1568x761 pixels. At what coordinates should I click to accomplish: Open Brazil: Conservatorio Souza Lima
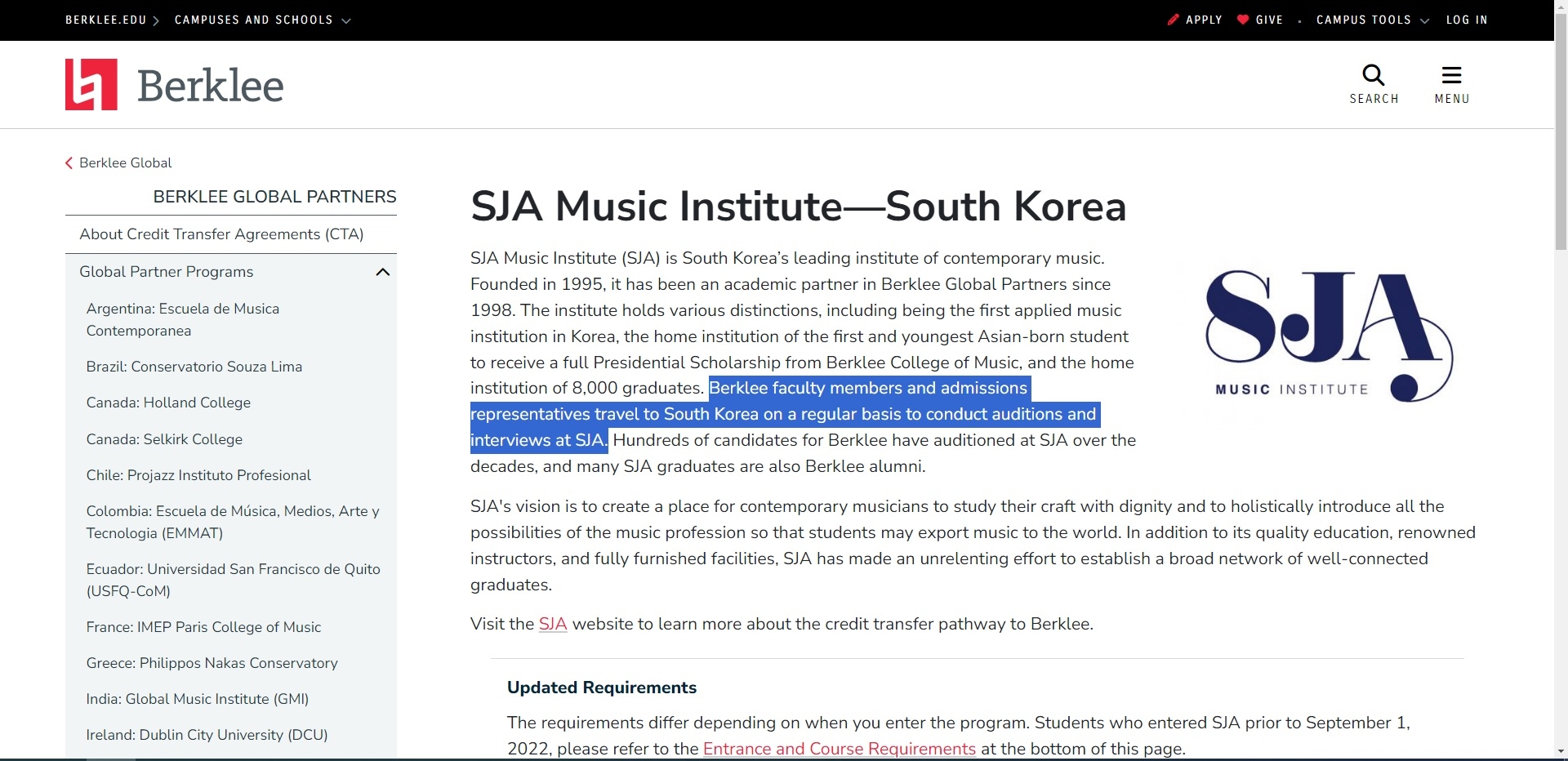click(194, 367)
